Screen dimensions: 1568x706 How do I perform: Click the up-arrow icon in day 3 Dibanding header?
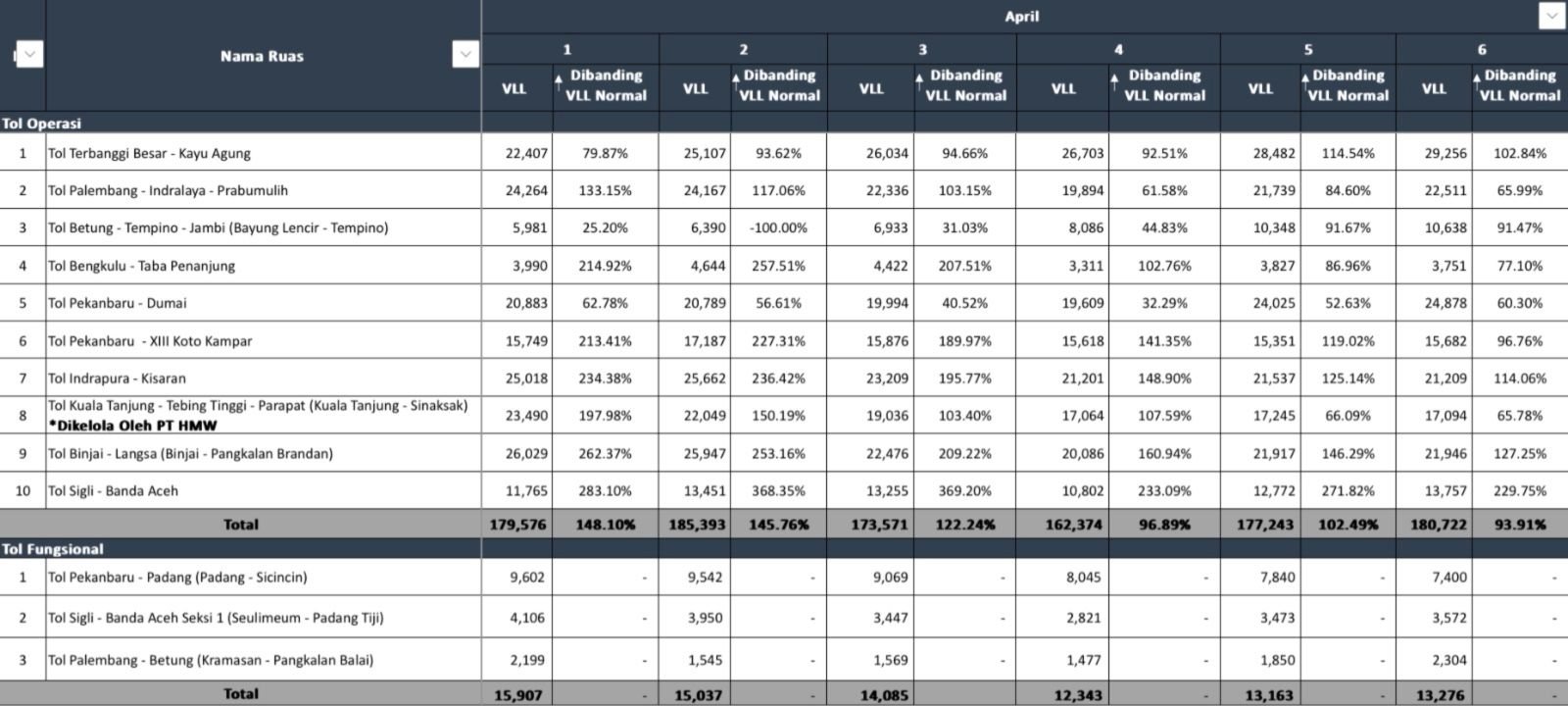coord(919,78)
